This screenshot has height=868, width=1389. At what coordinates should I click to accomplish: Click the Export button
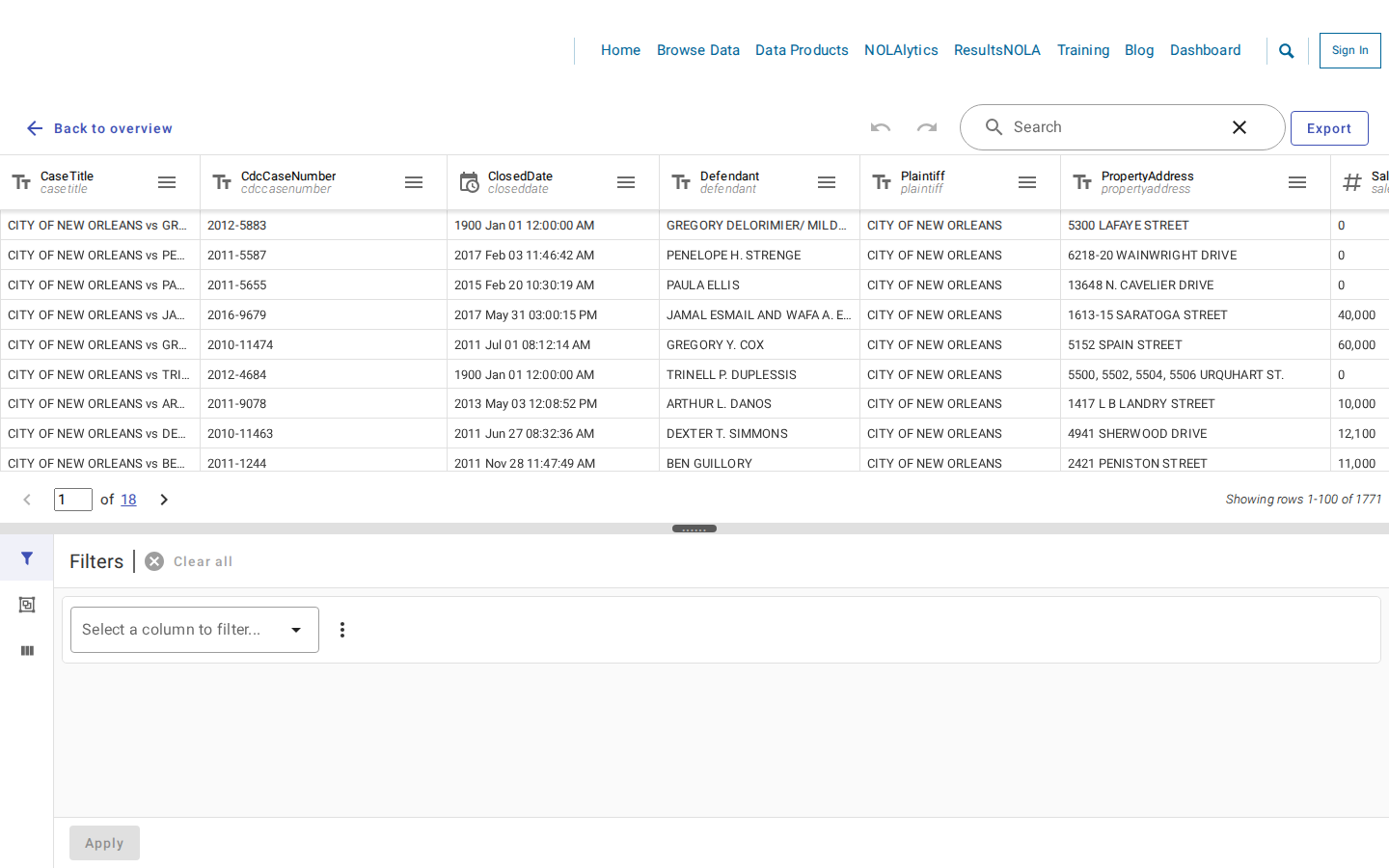1329,128
